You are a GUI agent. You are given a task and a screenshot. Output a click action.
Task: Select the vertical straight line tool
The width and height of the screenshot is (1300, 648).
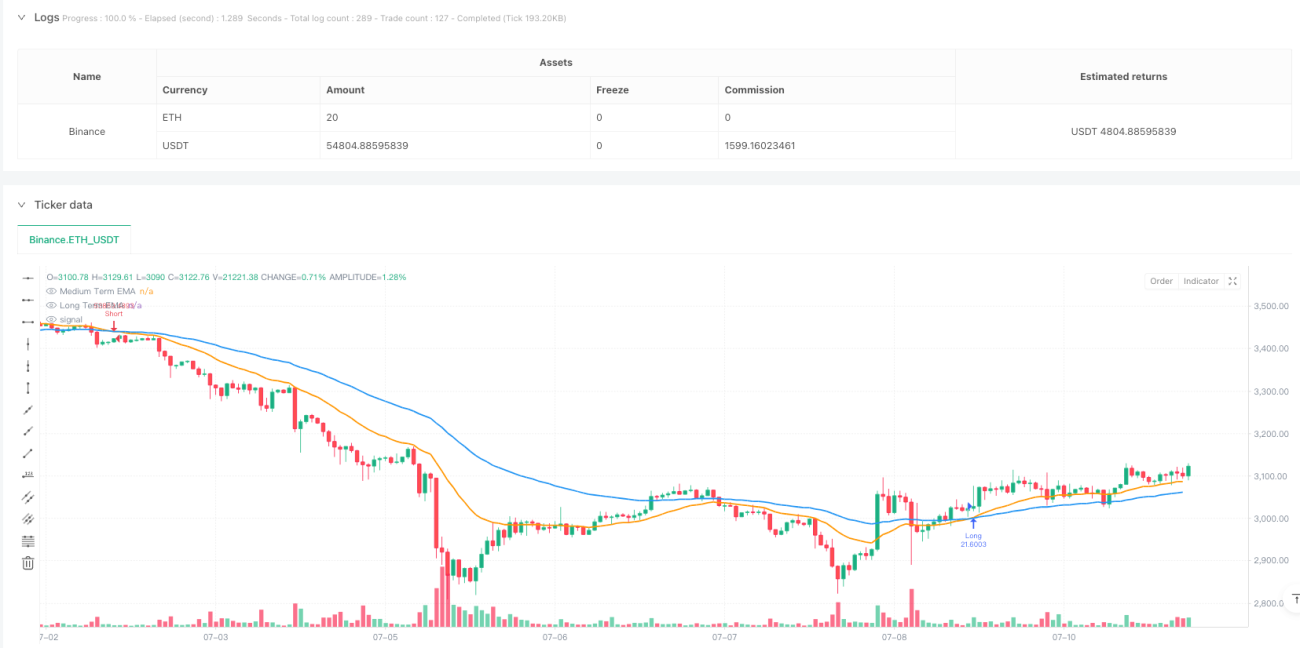(x=28, y=344)
